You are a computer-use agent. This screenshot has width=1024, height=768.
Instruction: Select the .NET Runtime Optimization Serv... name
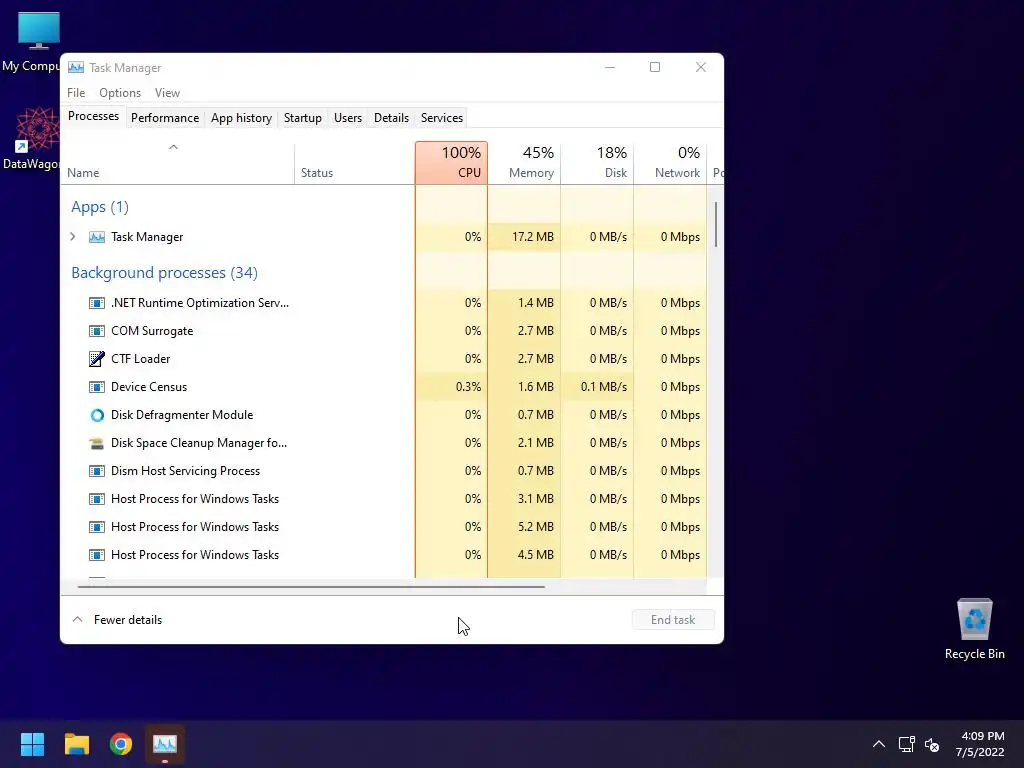[x=200, y=303]
